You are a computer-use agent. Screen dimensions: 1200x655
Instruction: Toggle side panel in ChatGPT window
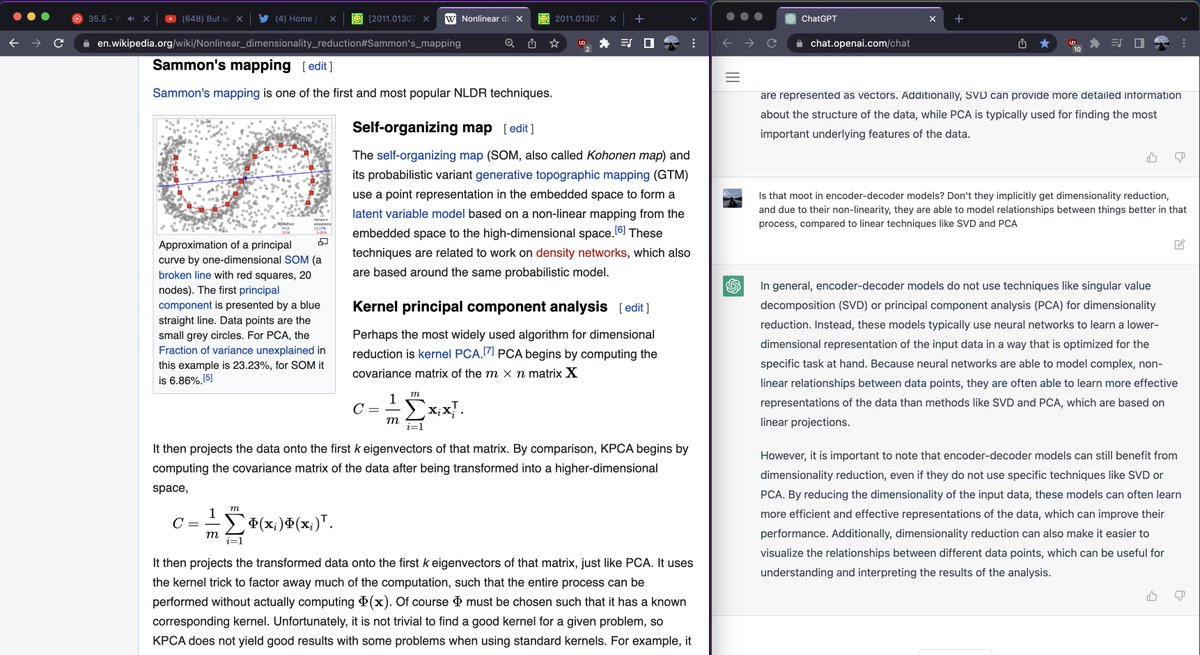(1137, 43)
